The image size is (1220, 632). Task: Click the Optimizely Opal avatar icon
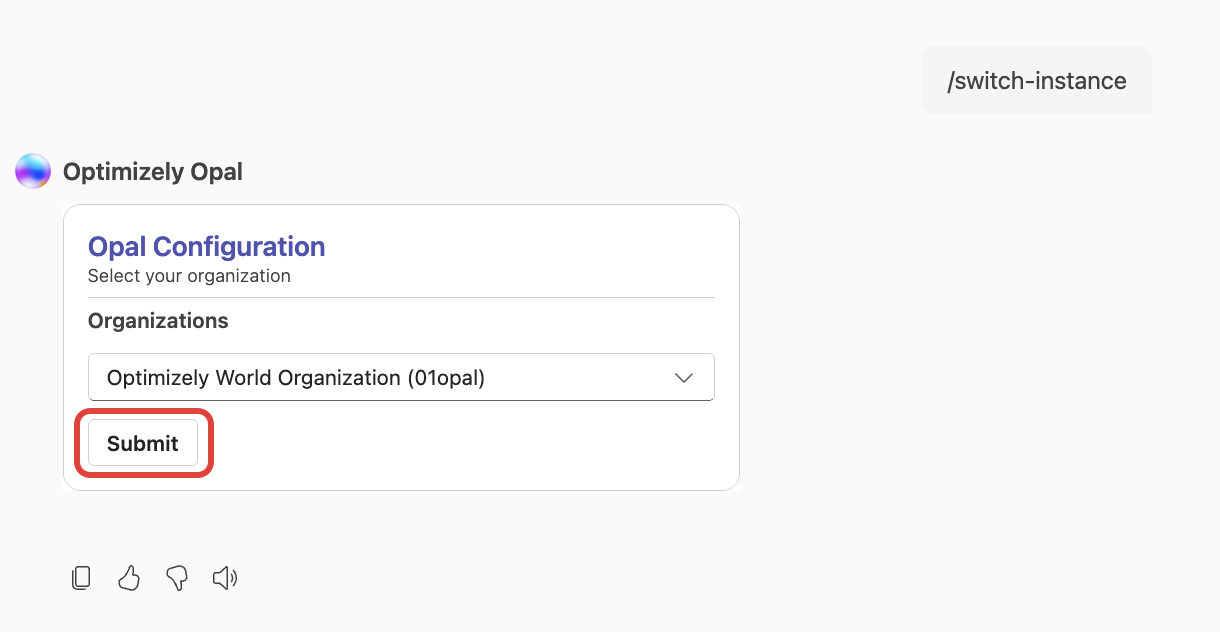(31, 170)
